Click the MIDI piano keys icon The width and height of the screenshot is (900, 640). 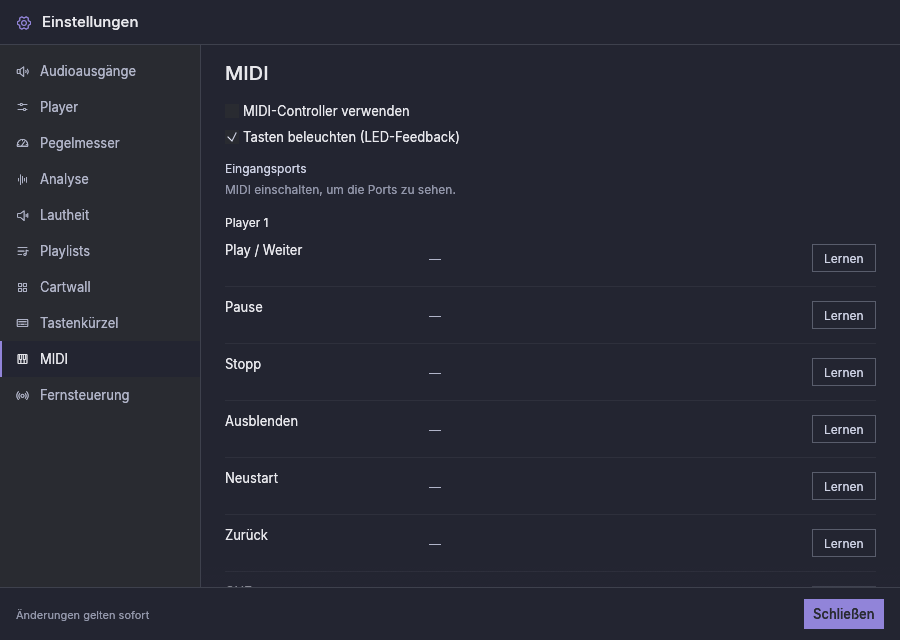pos(22,359)
